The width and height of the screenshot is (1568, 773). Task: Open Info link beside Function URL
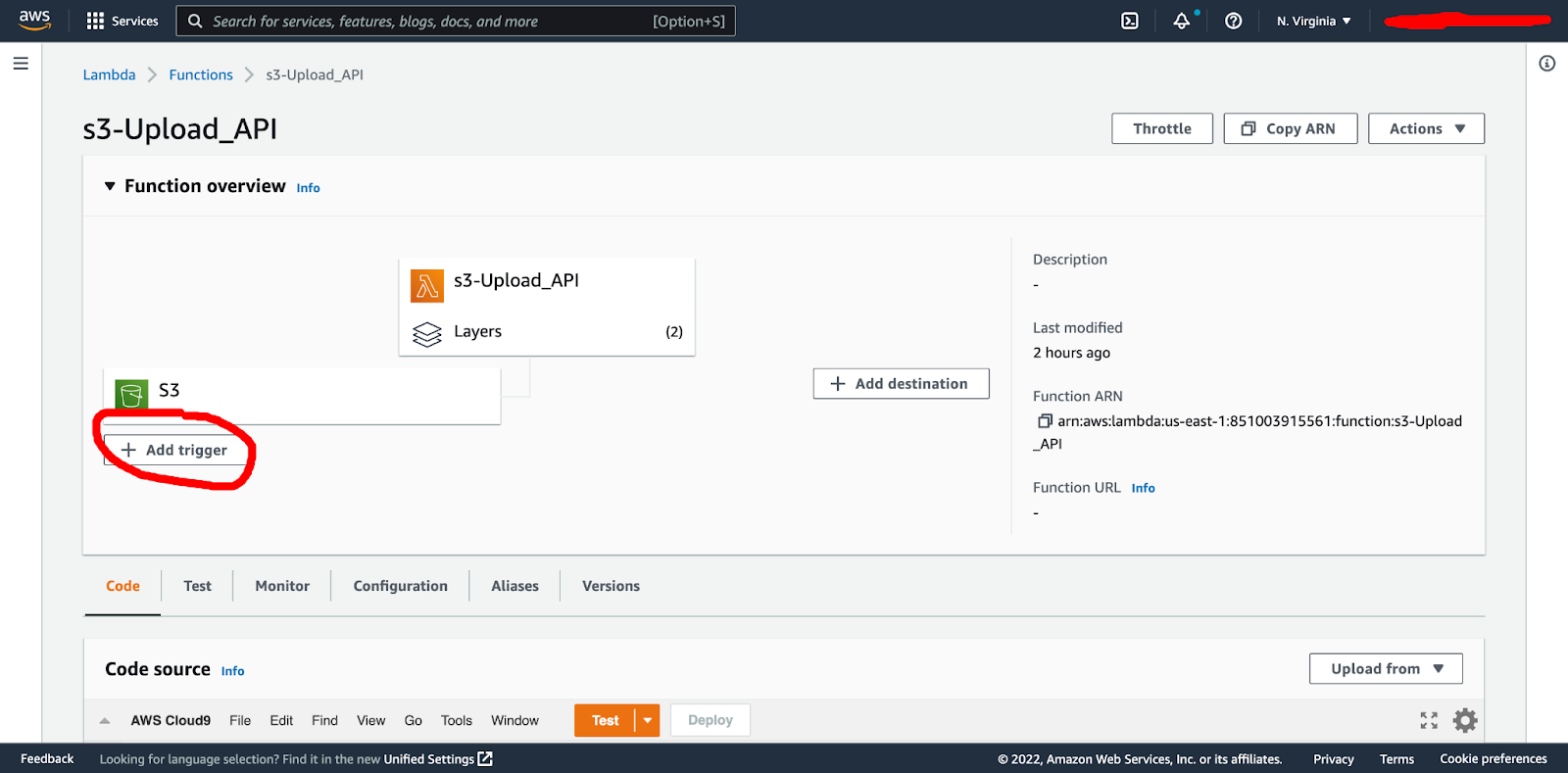pyautogui.click(x=1143, y=488)
